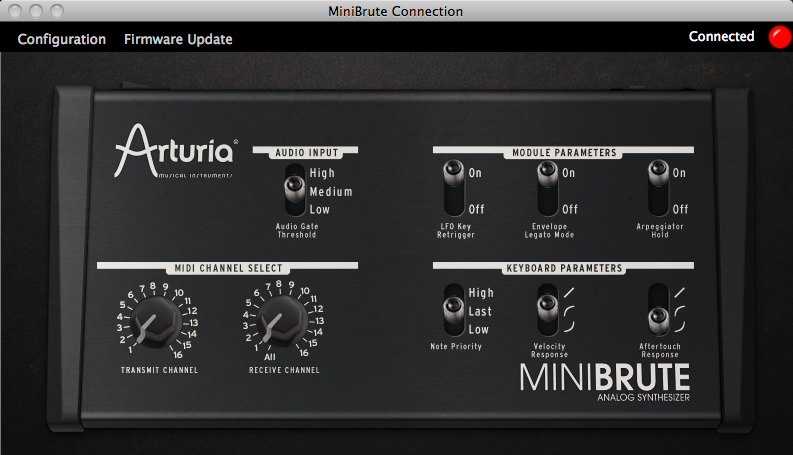The height and width of the screenshot is (455, 793).
Task: Set Note Priority to High
Action: [x=481, y=293]
